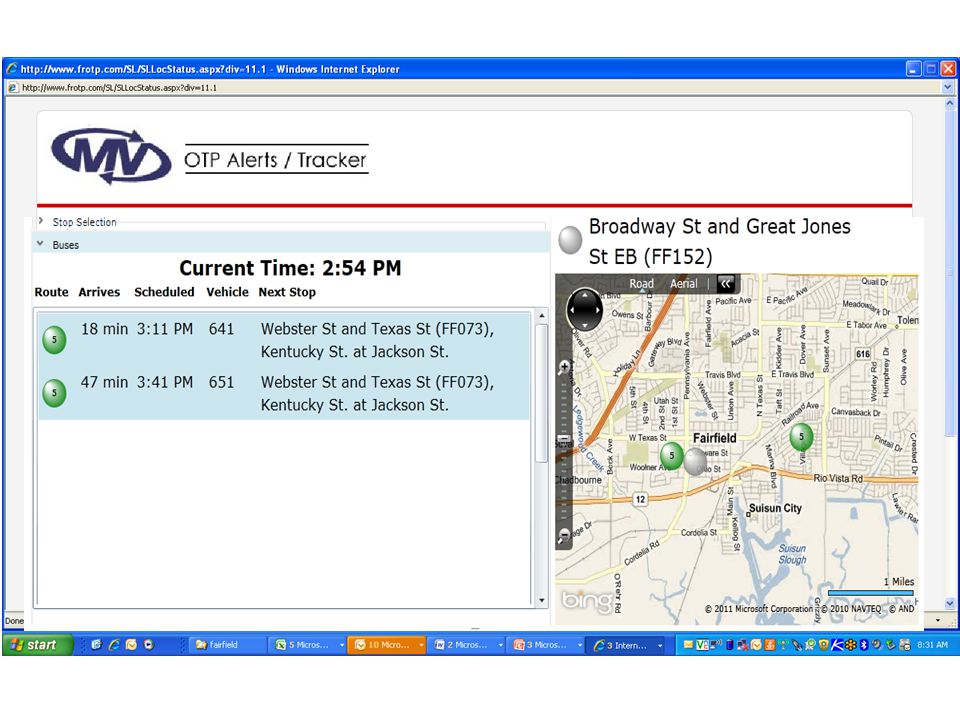The width and height of the screenshot is (960, 720).
Task: Click the 47 min arrival time
Action: 104,383
